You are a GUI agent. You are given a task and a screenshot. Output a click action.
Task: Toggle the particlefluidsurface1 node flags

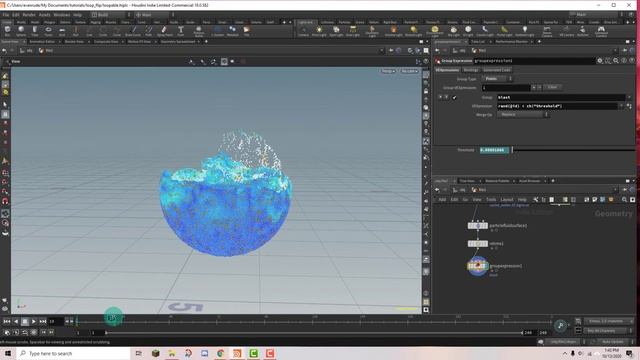click(478, 226)
